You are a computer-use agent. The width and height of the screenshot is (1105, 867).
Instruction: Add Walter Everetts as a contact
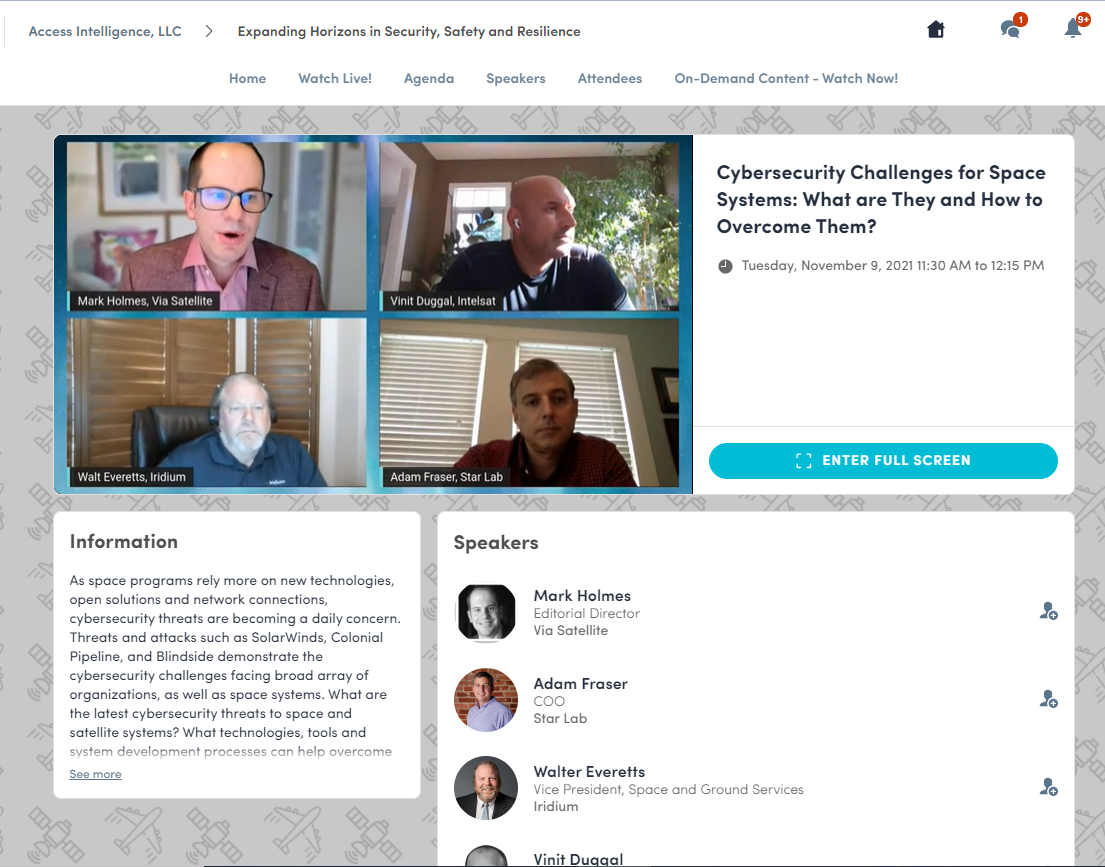[1049, 787]
